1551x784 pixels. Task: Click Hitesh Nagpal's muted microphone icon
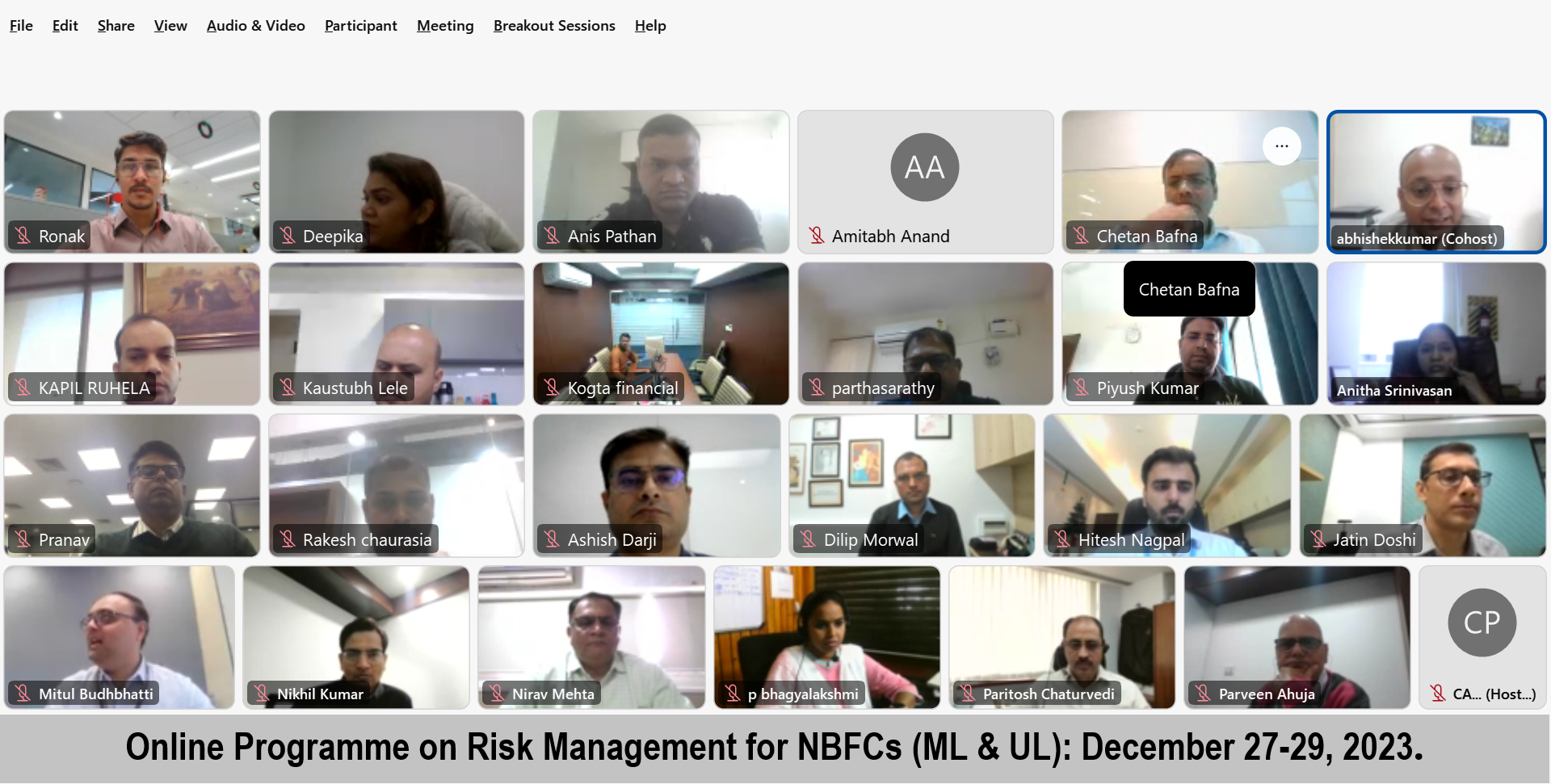(1062, 539)
